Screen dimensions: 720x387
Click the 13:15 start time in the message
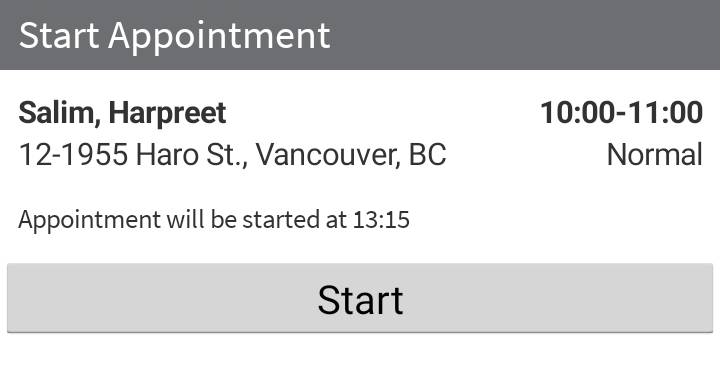click(x=381, y=220)
